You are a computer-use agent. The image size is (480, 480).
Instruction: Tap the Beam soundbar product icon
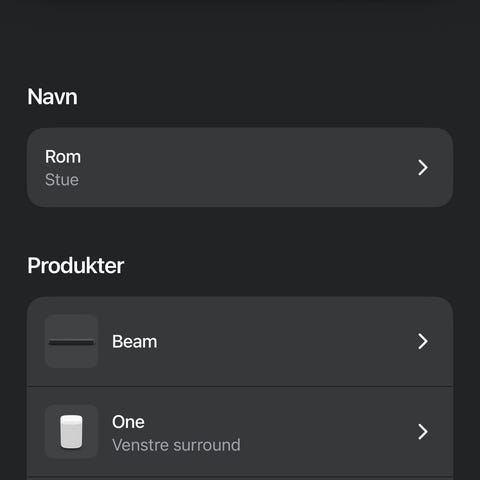[x=71, y=342]
